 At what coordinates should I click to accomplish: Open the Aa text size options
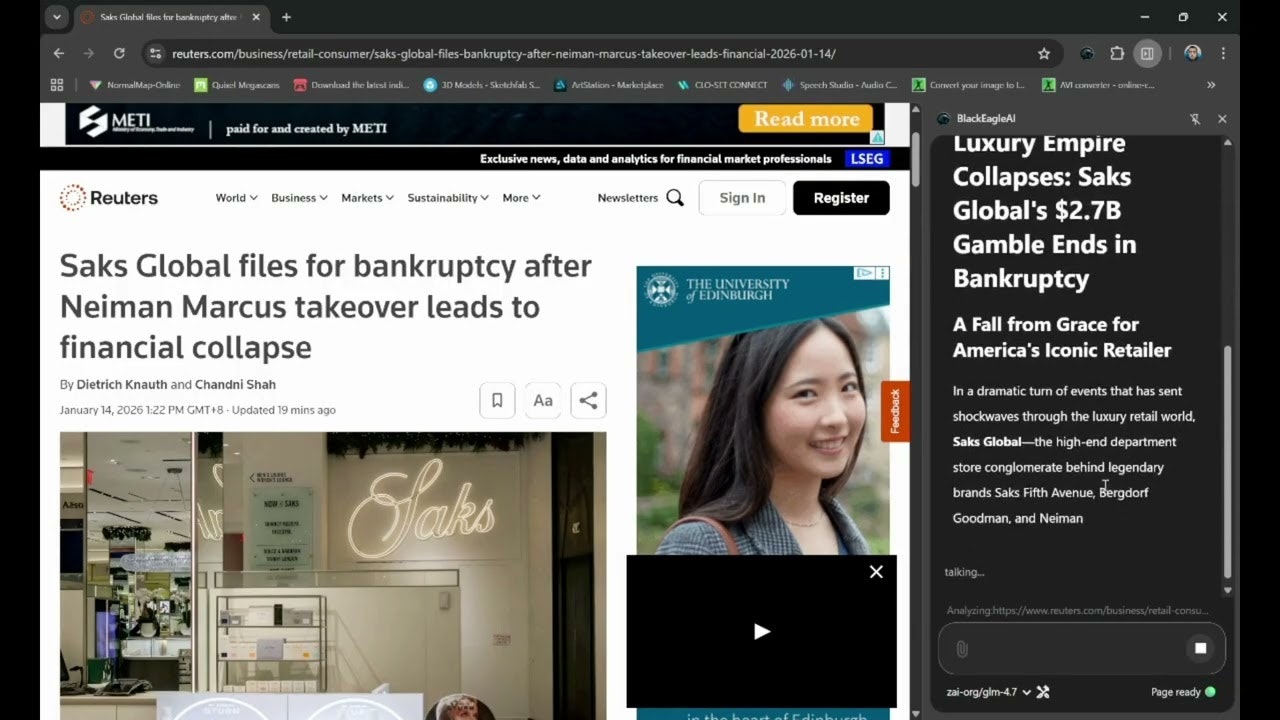(x=543, y=400)
